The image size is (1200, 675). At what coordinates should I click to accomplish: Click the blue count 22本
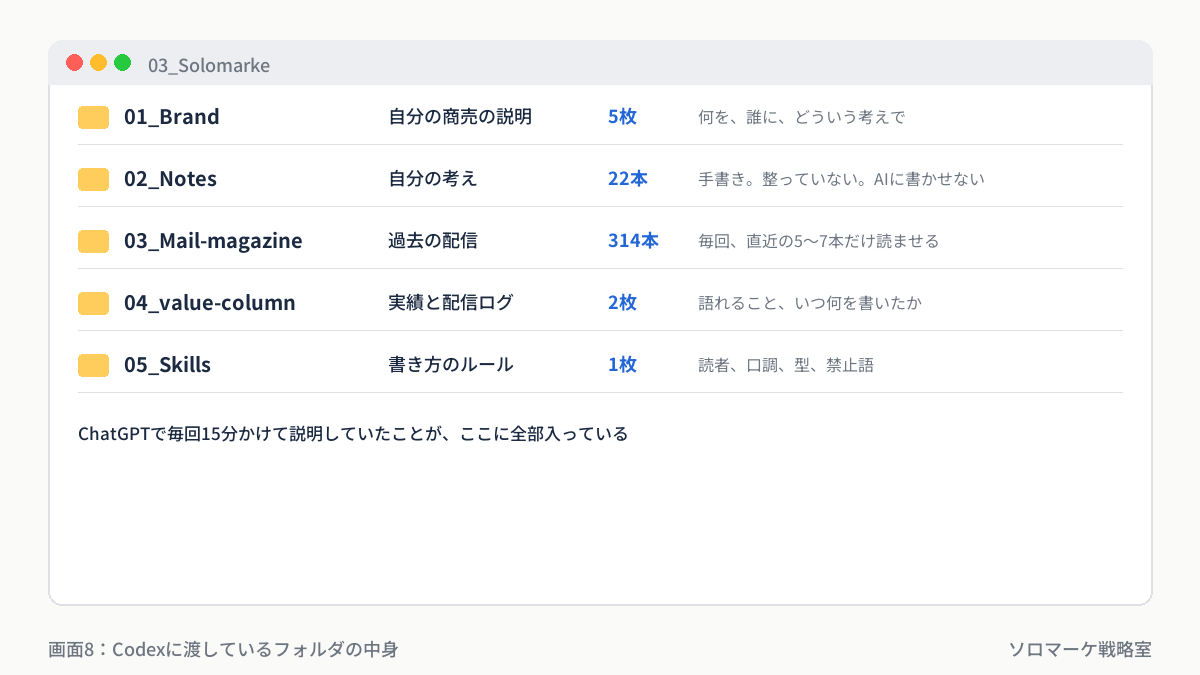tap(628, 179)
